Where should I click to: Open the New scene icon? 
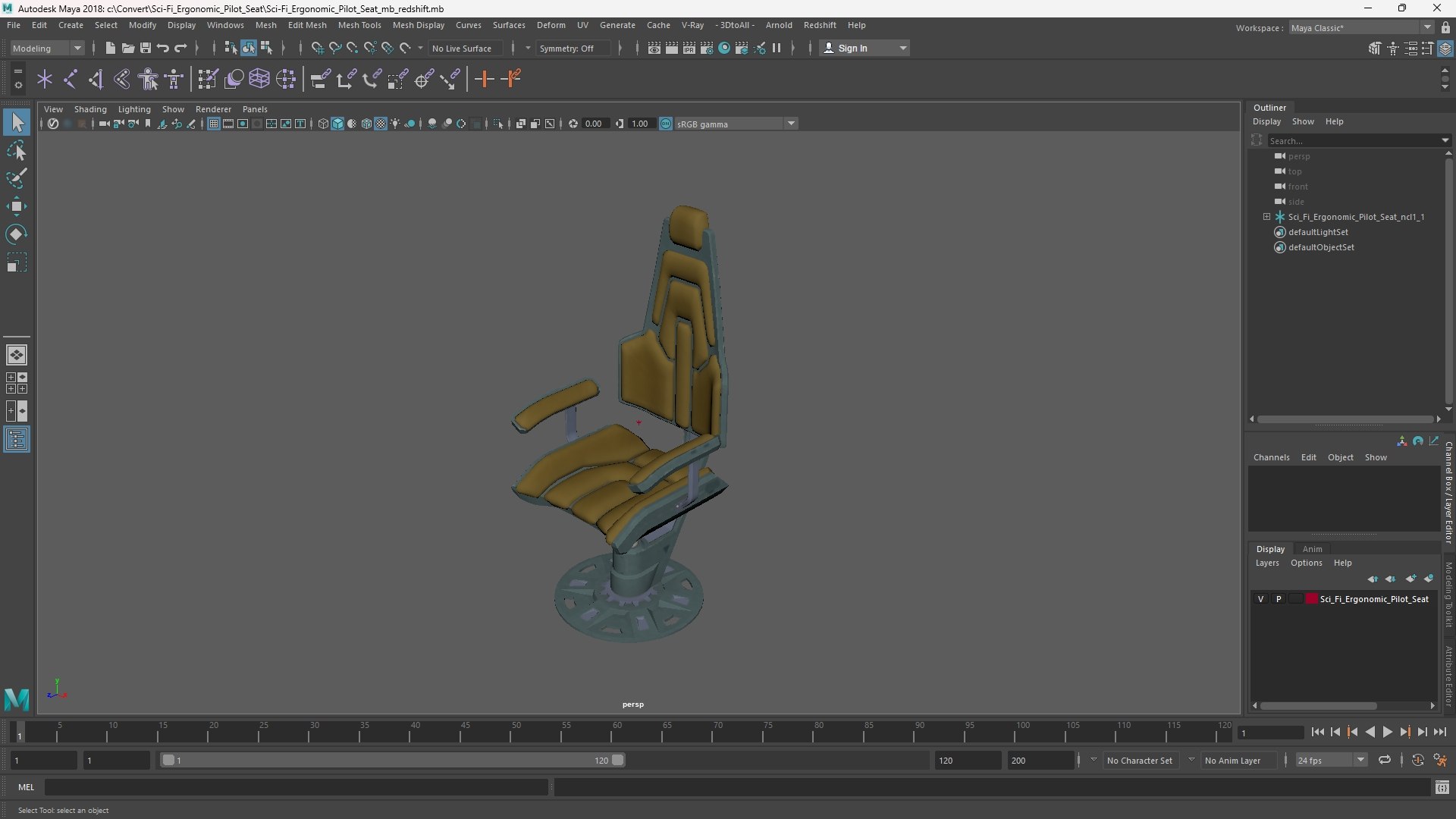(x=111, y=48)
